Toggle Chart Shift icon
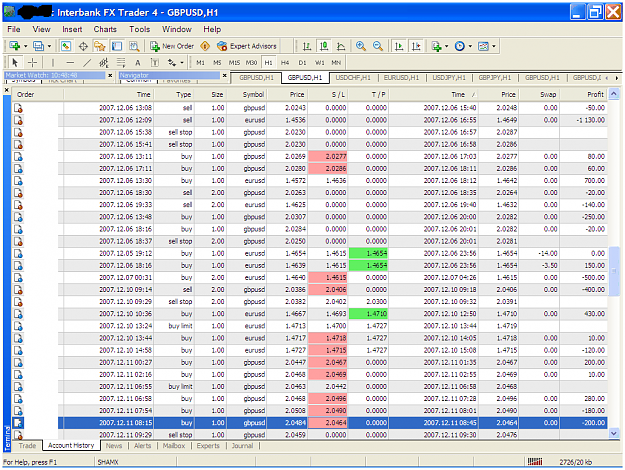Screen dimensions: 625x470 tap(416, 46)
